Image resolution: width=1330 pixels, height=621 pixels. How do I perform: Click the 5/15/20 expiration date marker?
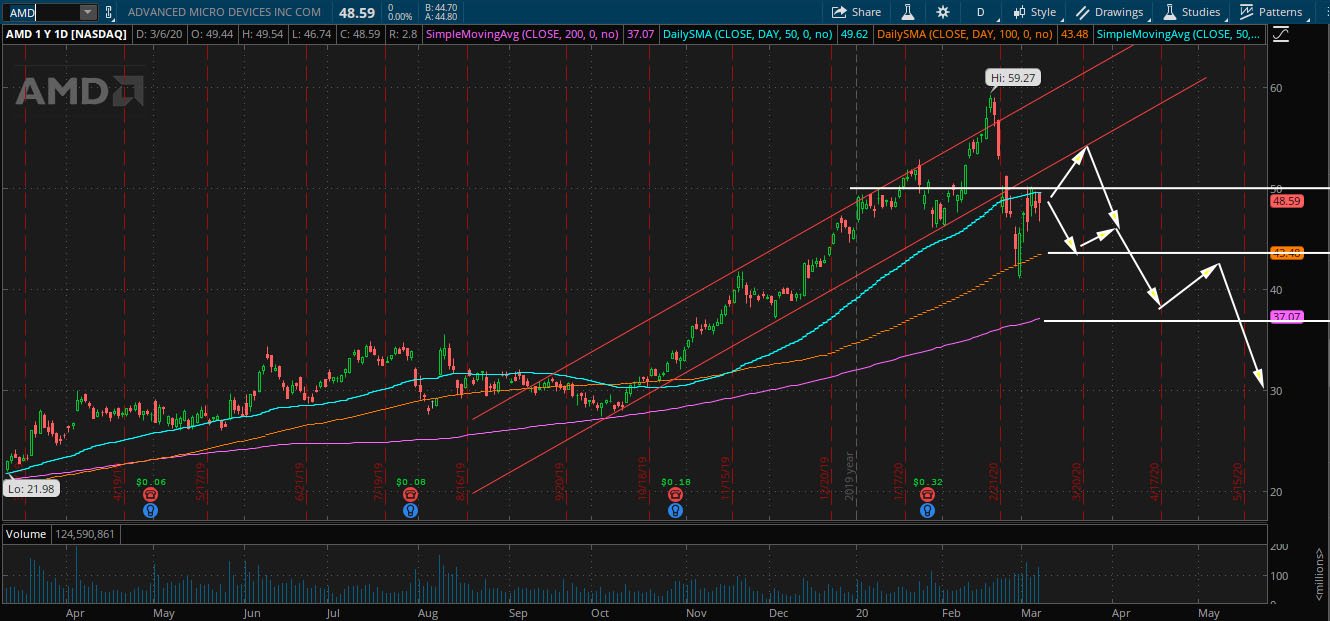pyautogui.click(x=1238, y=480)
